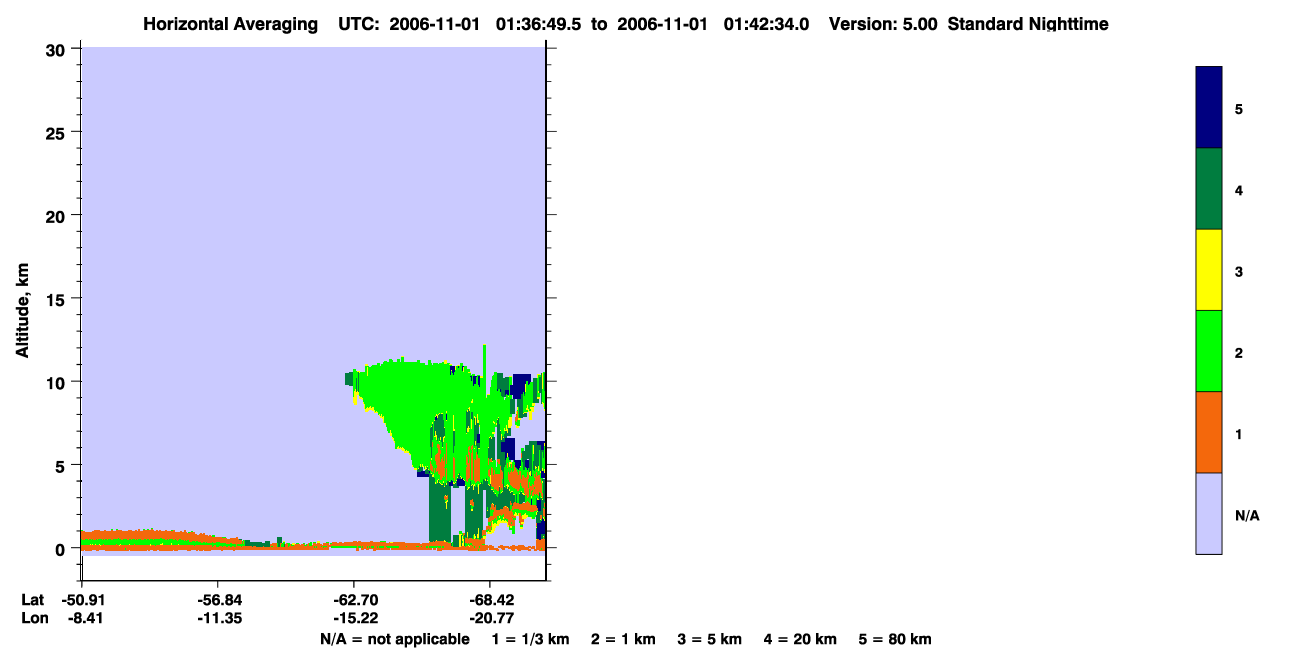The height and width of the screenshot is (667, 1300).
Task: Click the lavender N/A colorbar segment
Action: tap(1208, 513)
